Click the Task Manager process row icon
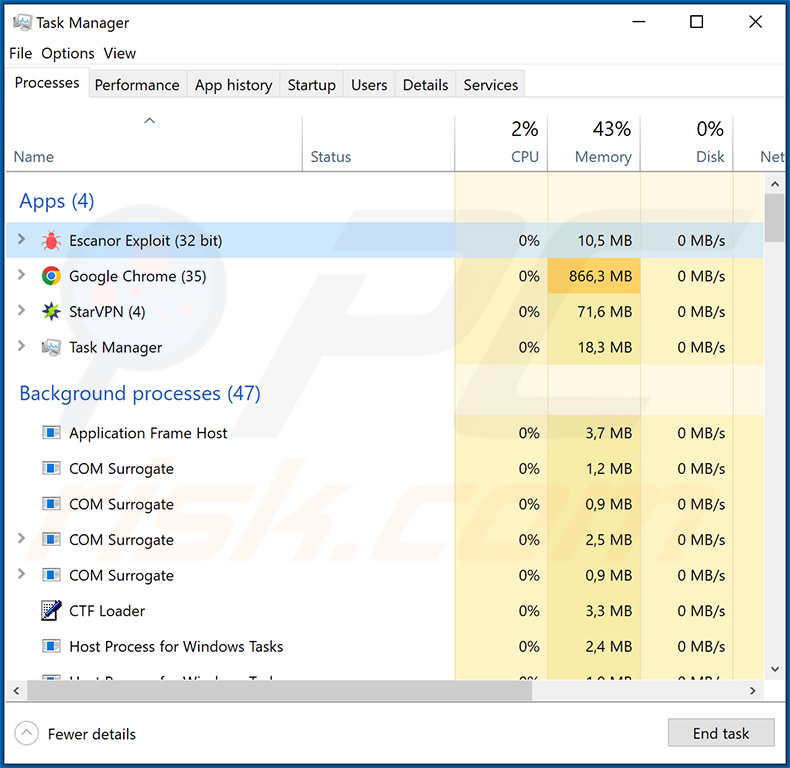The height and width of the screenshot is (768, 790). pyautogui.click(x=51, y=347)
